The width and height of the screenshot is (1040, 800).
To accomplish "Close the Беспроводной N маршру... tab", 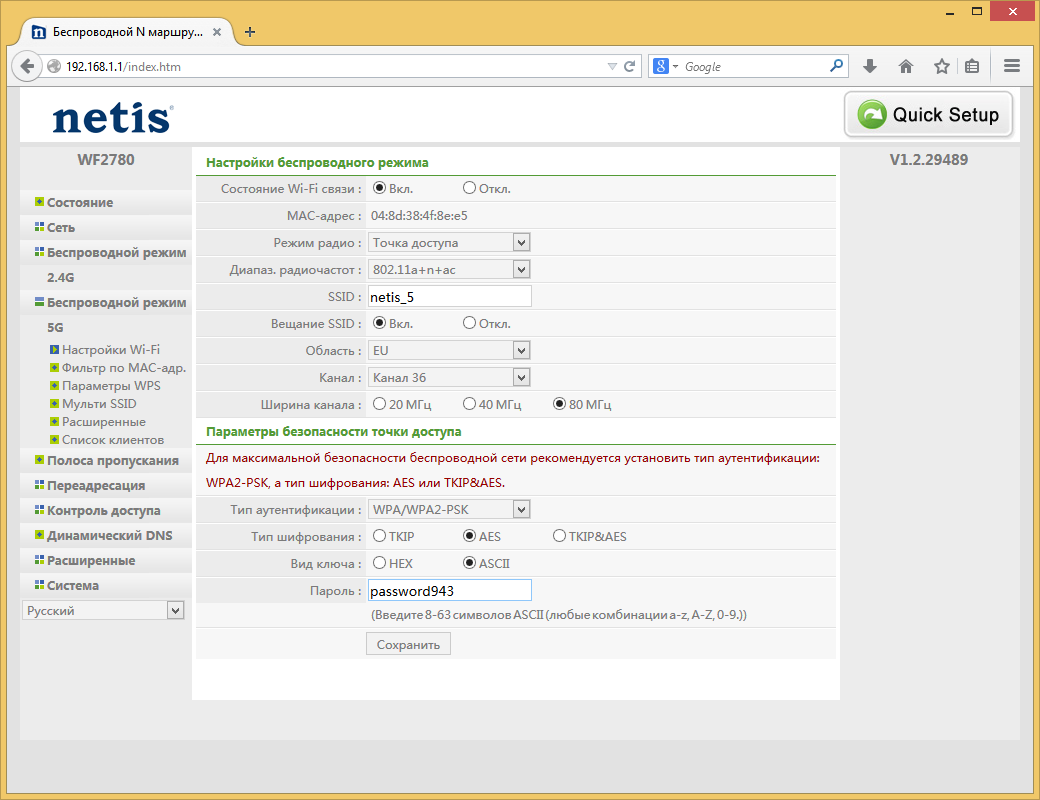I will [x=217, y=32].
